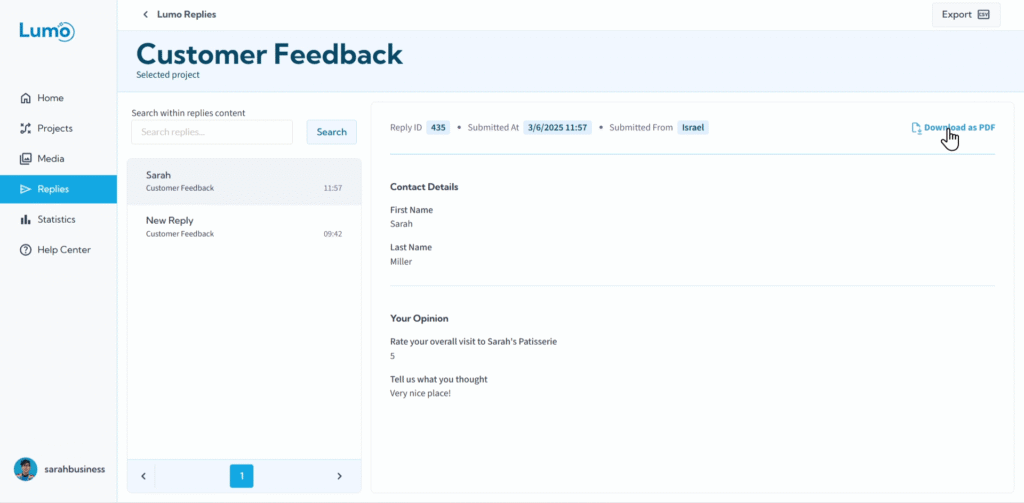
Task: Click the Your Opinion section heading
Action: point(419,319)
